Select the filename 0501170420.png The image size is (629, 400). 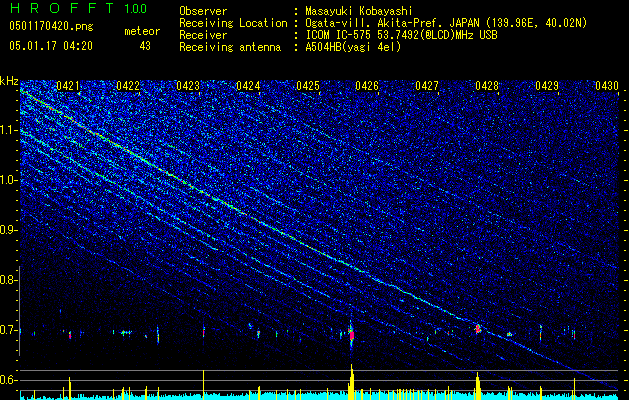[x=51, y=27]
